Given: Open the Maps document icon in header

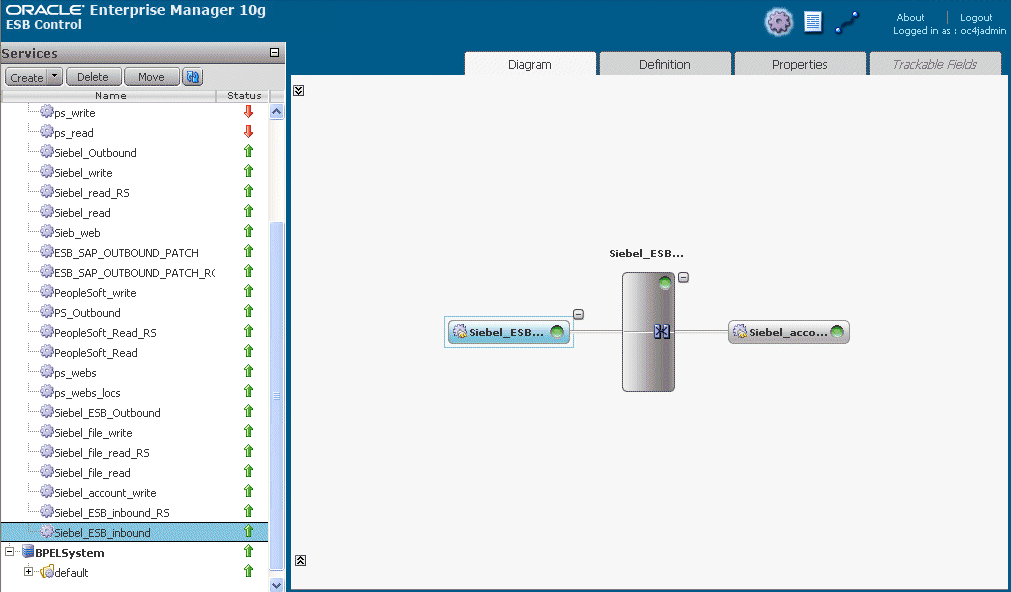Looking at the screenshot, I should [x=813, y=22].
